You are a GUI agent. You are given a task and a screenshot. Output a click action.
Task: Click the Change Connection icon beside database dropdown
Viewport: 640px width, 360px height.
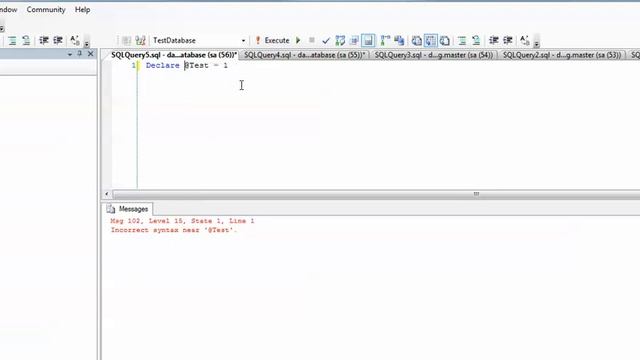pyautogui.click(x=140, y=40)
